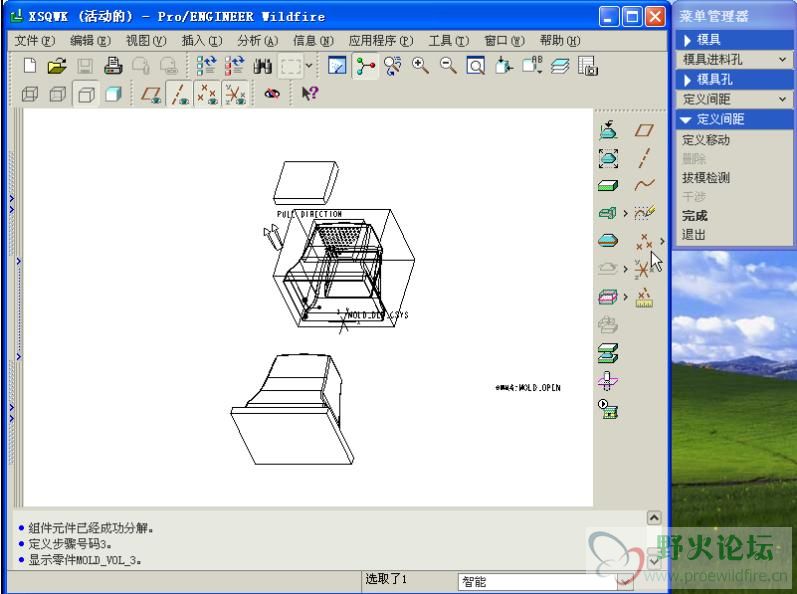Expand the 模具孔 menu header
Viewport: 797px width, 594px height.
coord(734,79)
